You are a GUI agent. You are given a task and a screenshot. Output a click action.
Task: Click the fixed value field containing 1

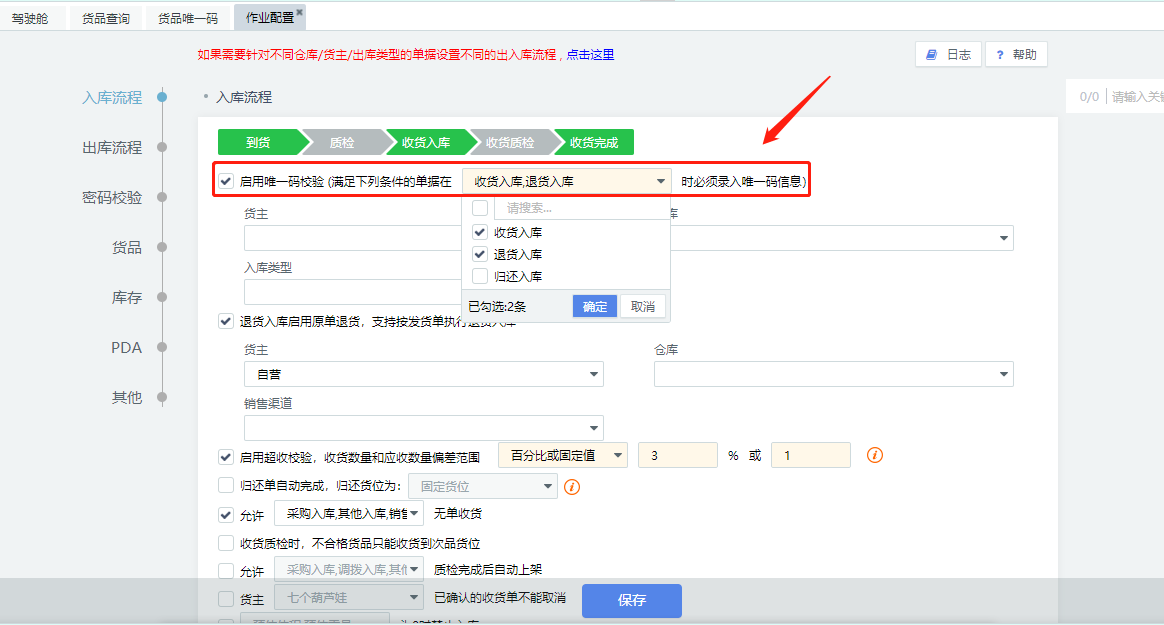811,455
